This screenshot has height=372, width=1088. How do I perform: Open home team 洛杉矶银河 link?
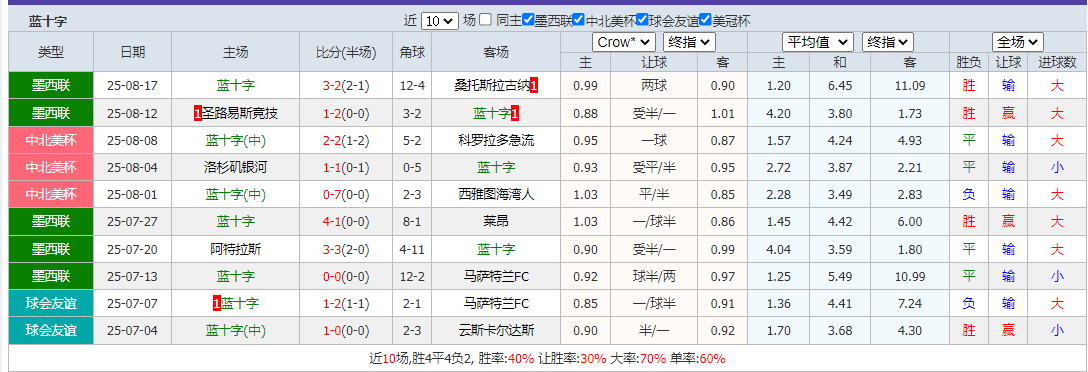[x=235, y=168]
